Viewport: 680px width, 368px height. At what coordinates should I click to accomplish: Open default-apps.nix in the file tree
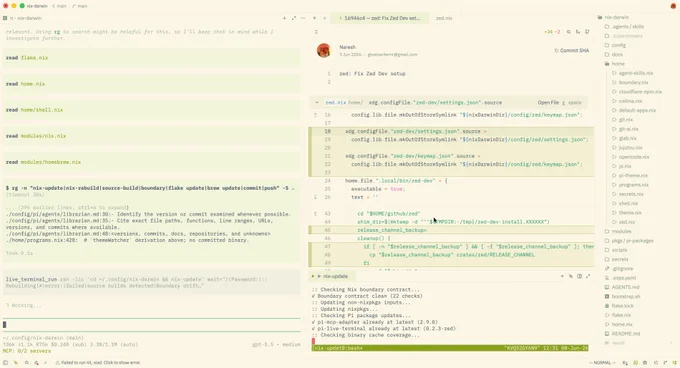[634, 111]
